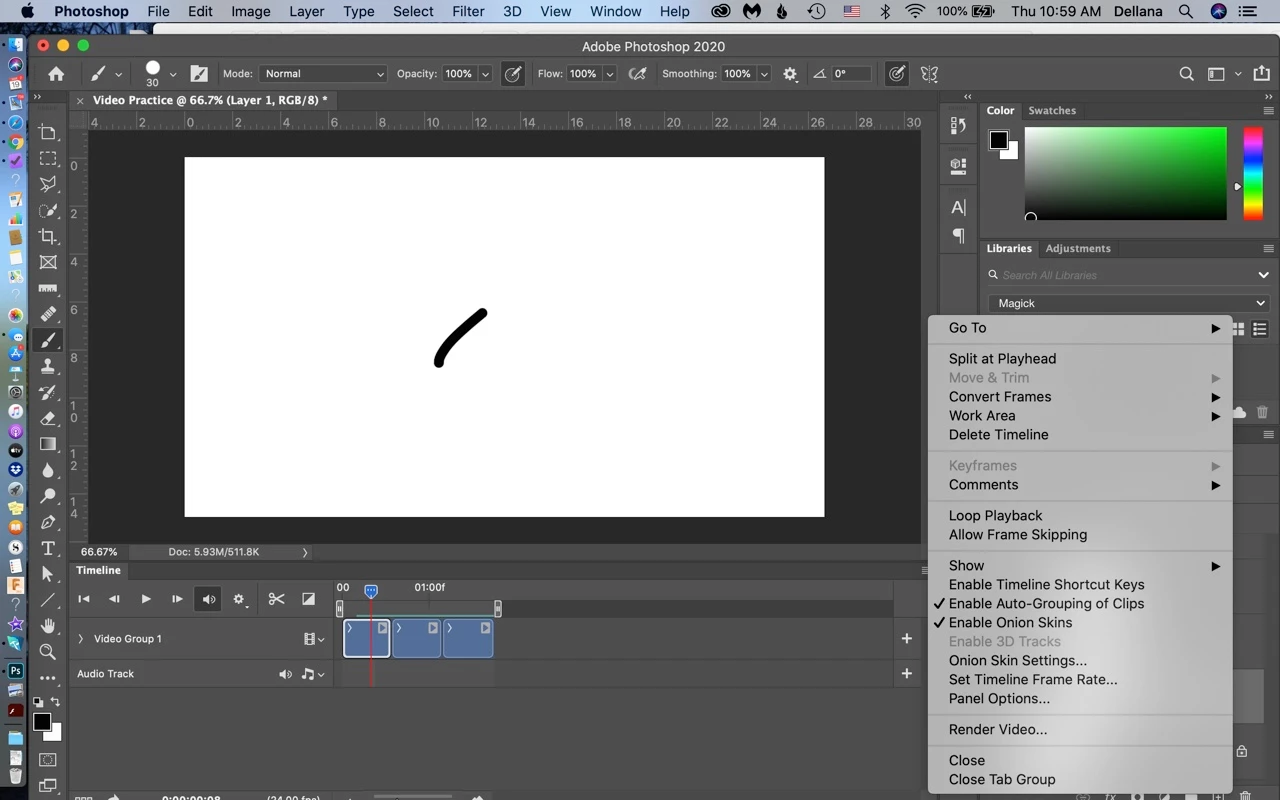Open the blend Mode dropdown
The height and width of the screenshot is (800, 1280).
tap(323, 74)
